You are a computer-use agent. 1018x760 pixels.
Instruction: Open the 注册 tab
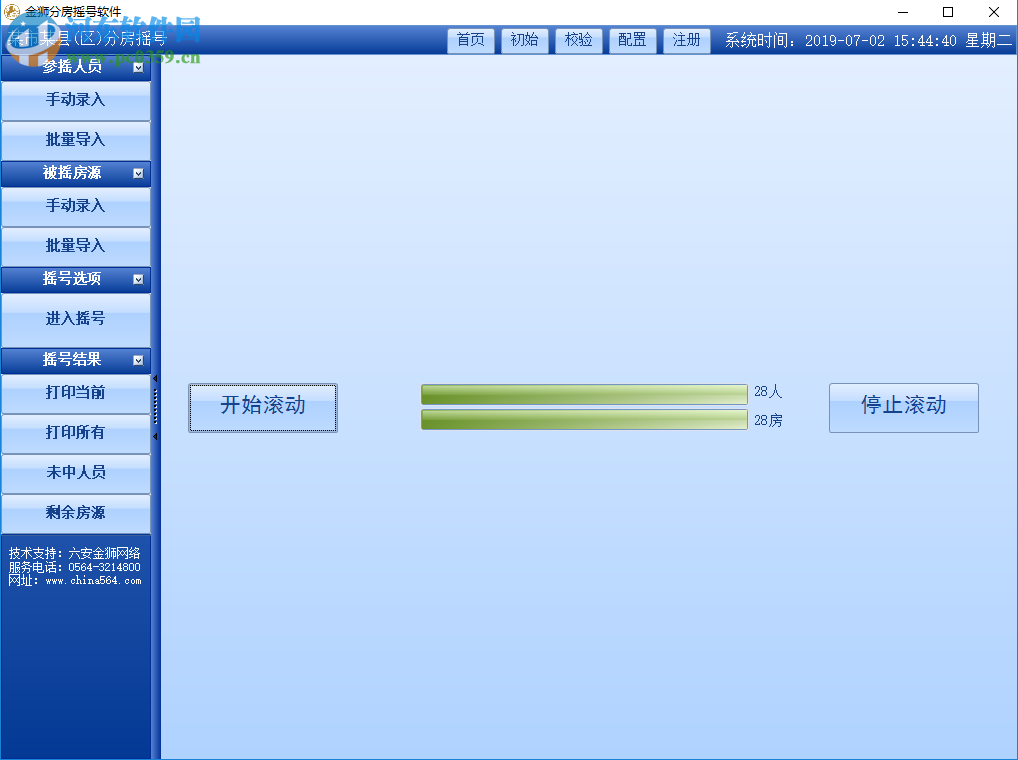pyautogui.click(x=686, y=40)
